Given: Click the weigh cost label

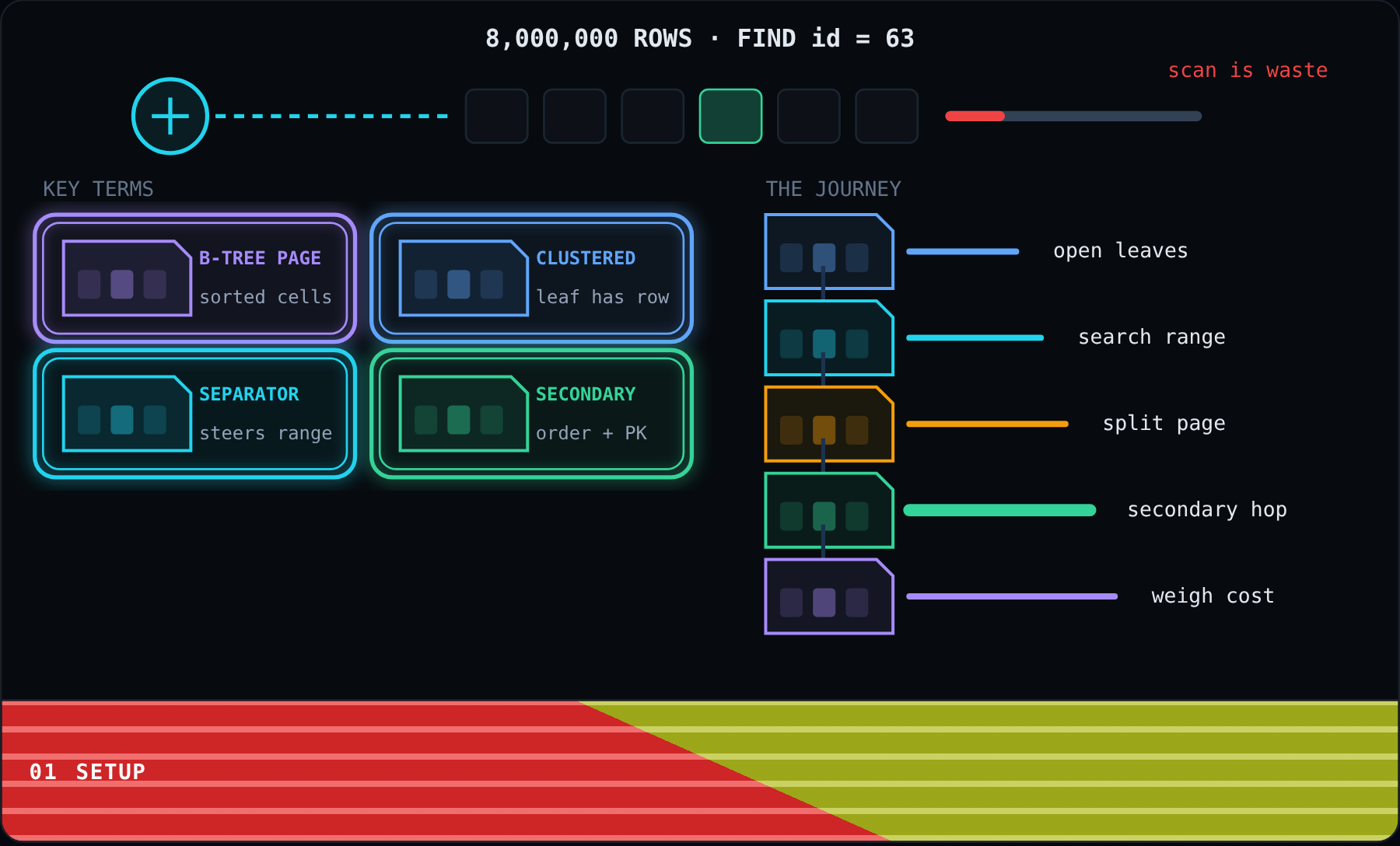Looking at the screenshot, I should tap(1213, 596).
